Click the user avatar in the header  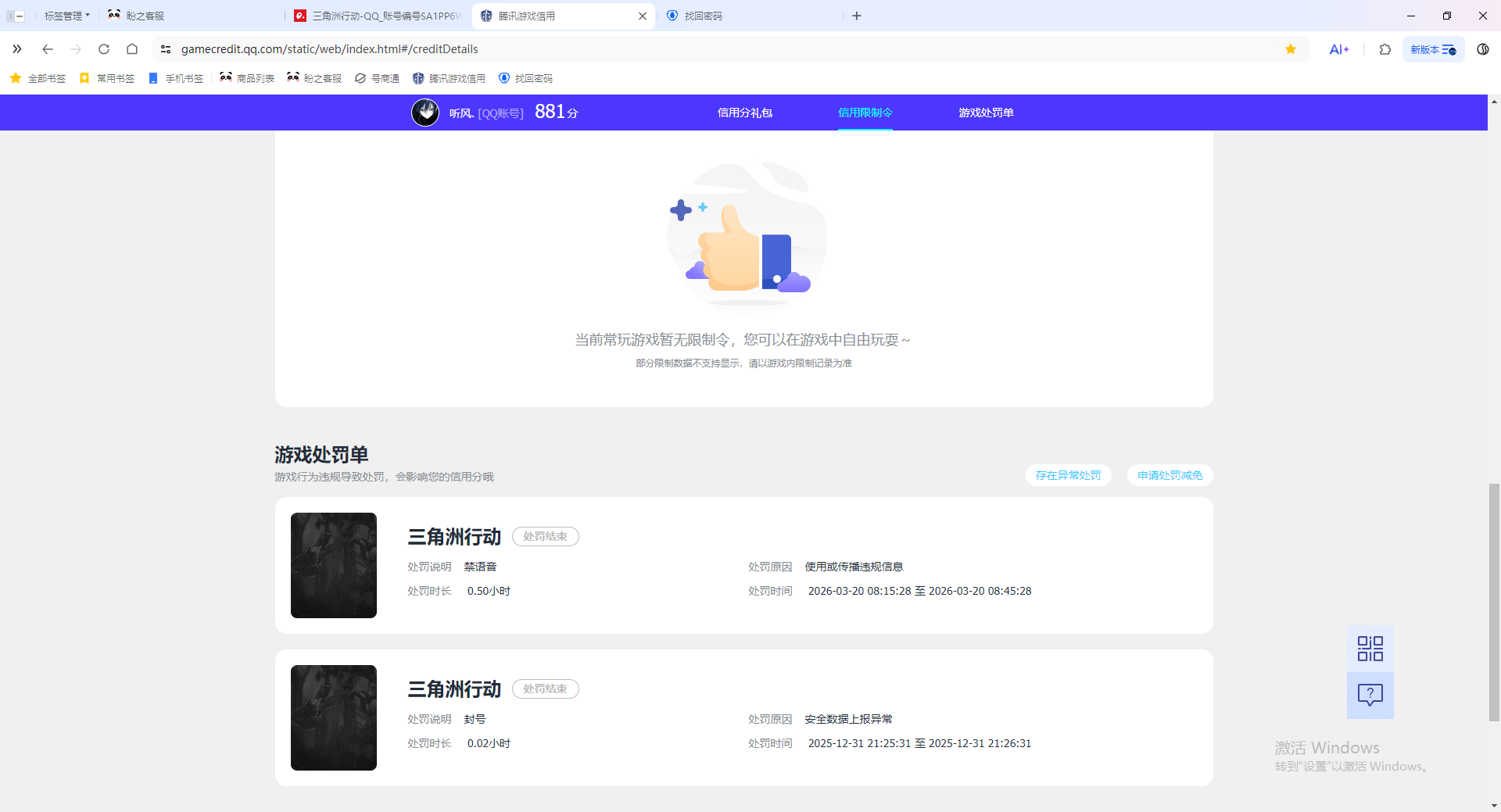point(425,113)
